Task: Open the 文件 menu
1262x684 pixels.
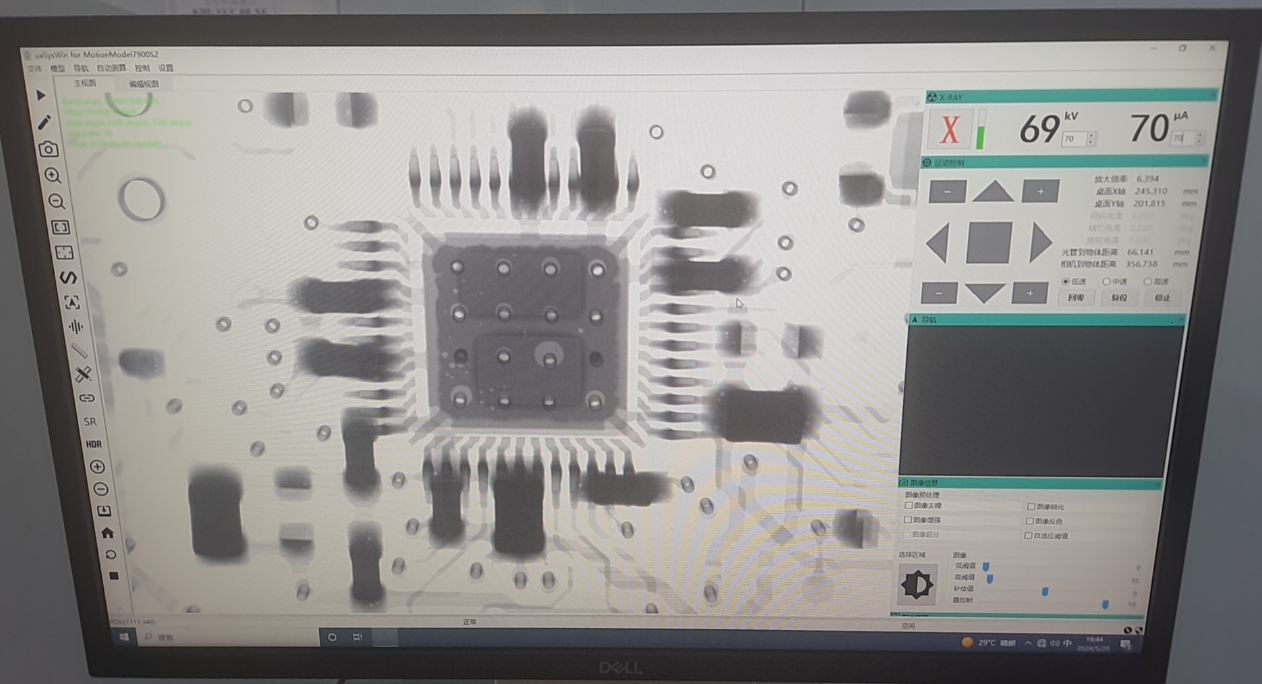Action: 34,68
